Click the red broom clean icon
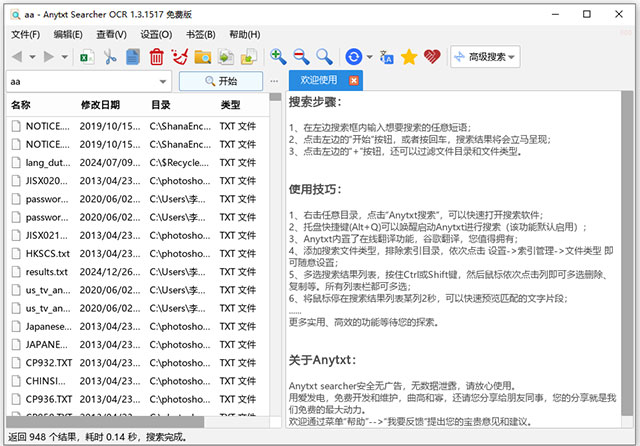Screen dimensions: 640x446 click(x=180, y=57)
